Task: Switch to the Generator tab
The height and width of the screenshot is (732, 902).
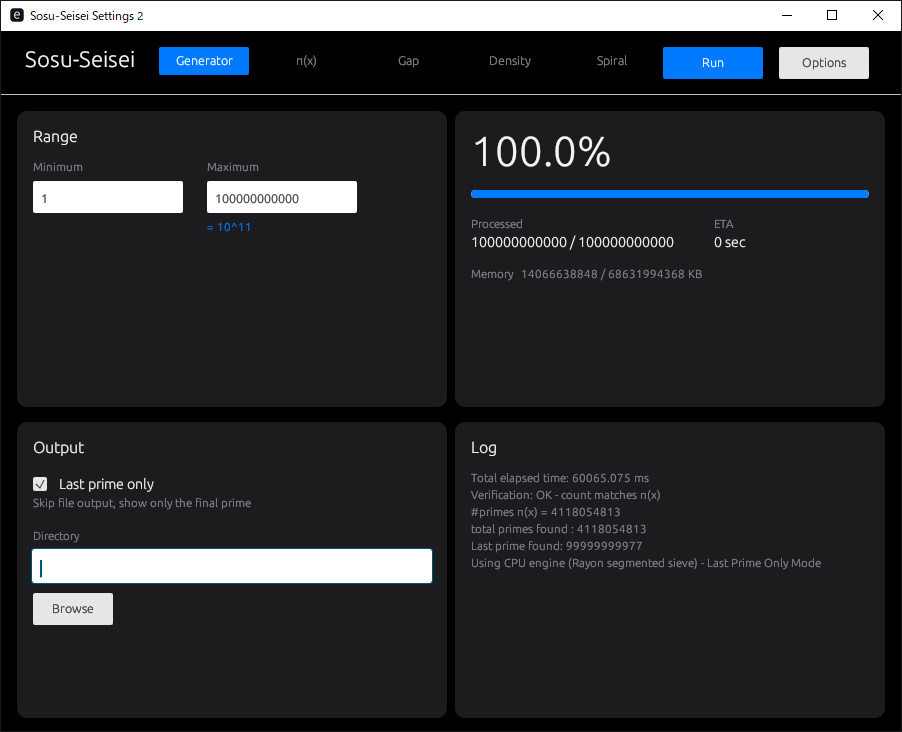Action: (x=204, y=61)
